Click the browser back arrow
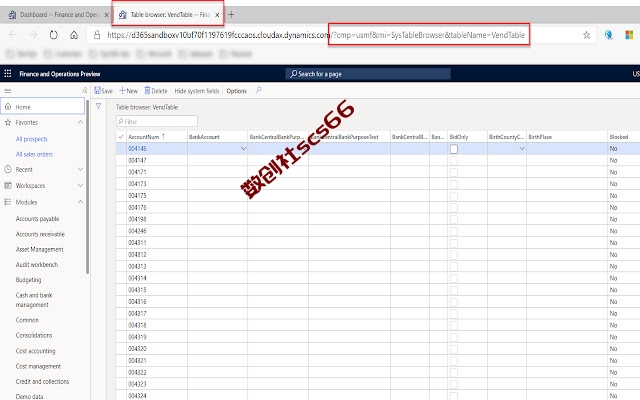 pos(13,35)
